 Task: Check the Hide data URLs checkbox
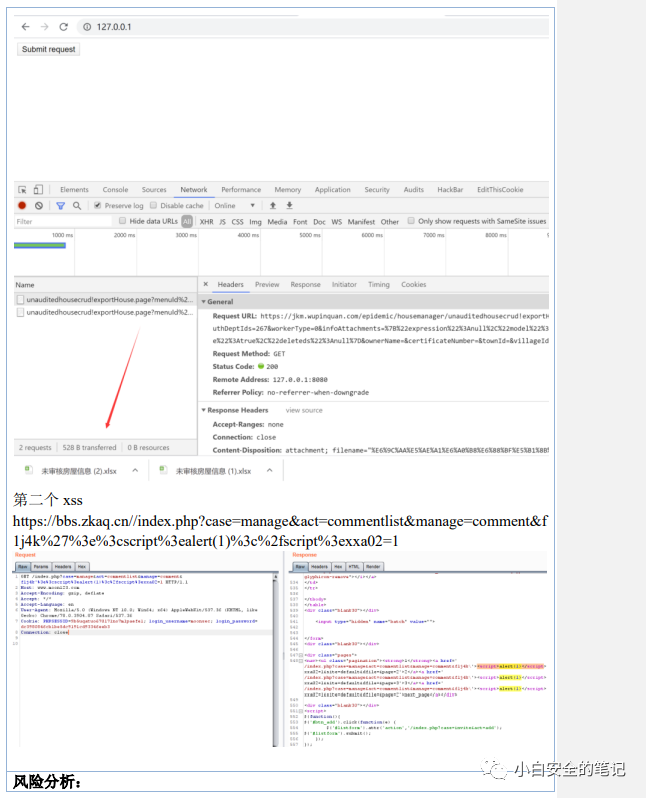coord(122,221)
